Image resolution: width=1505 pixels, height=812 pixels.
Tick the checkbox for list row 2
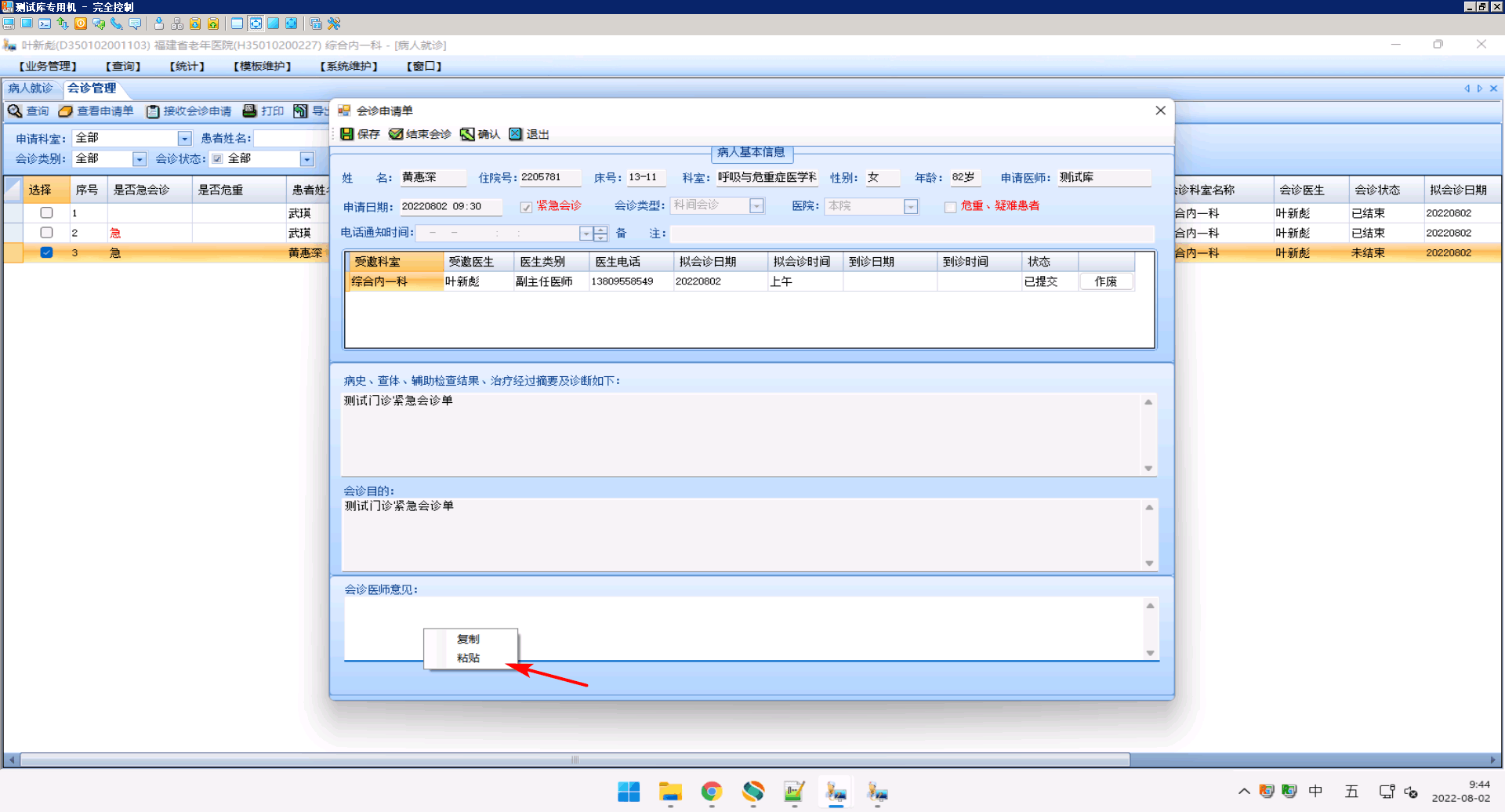47,233
